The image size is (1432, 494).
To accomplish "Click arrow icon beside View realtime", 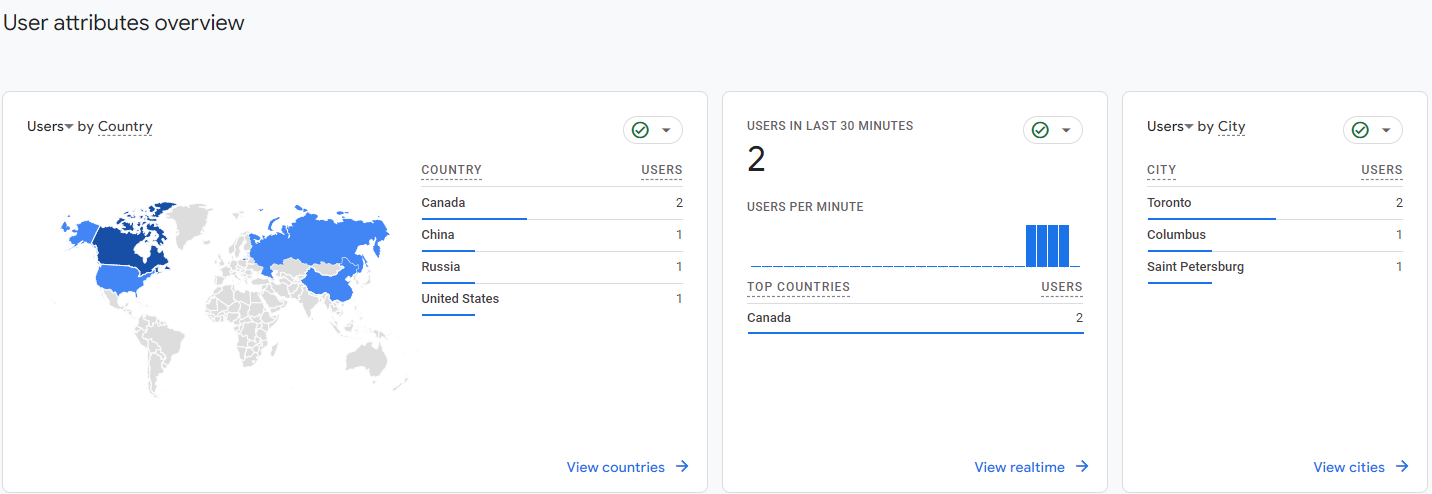I will [x=1082, y=466].
